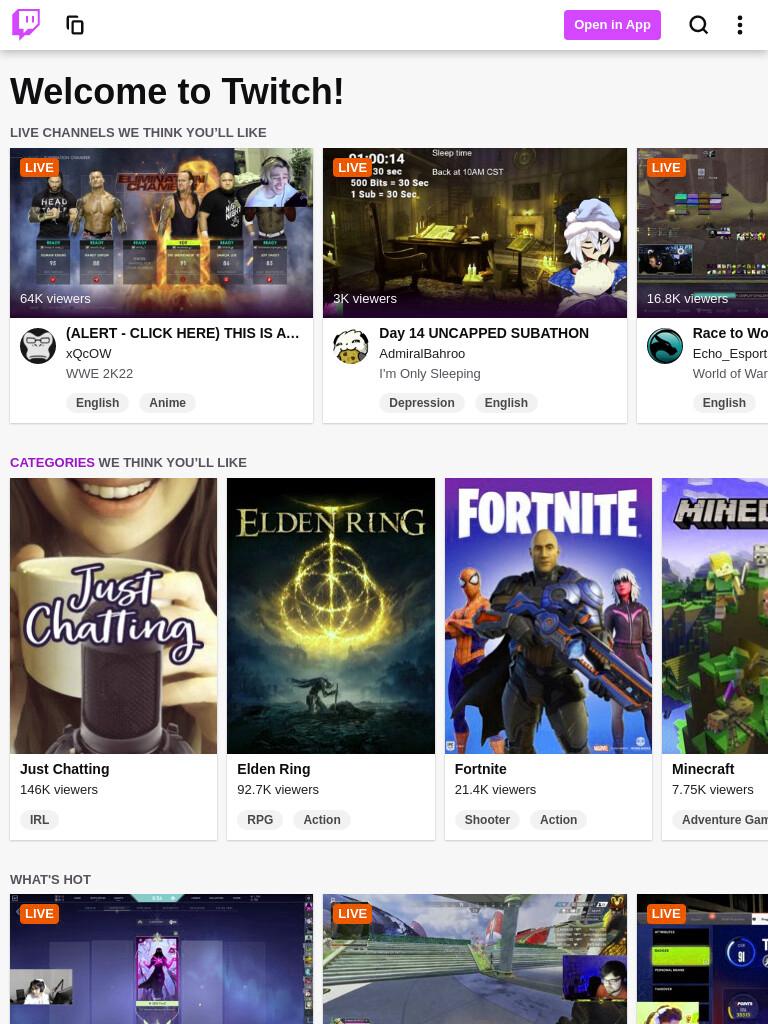Image resolution: width=768 pixels, height=1024 pixels.
Task: Click '21.4K viewers' under Fortnite
Action: tap(495, 790)
